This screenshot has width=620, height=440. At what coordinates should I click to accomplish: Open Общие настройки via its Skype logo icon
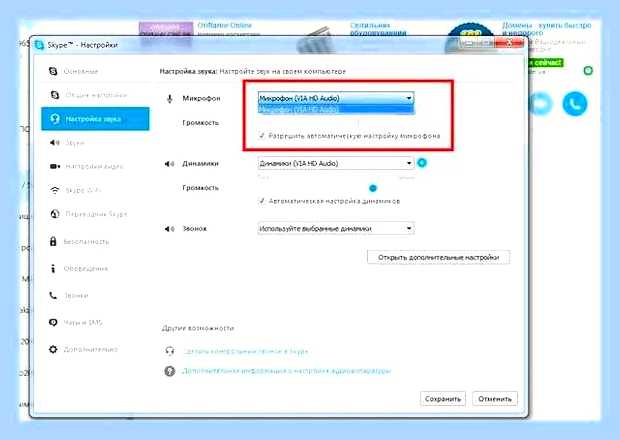pyautogui.click(x=55, y=95)
